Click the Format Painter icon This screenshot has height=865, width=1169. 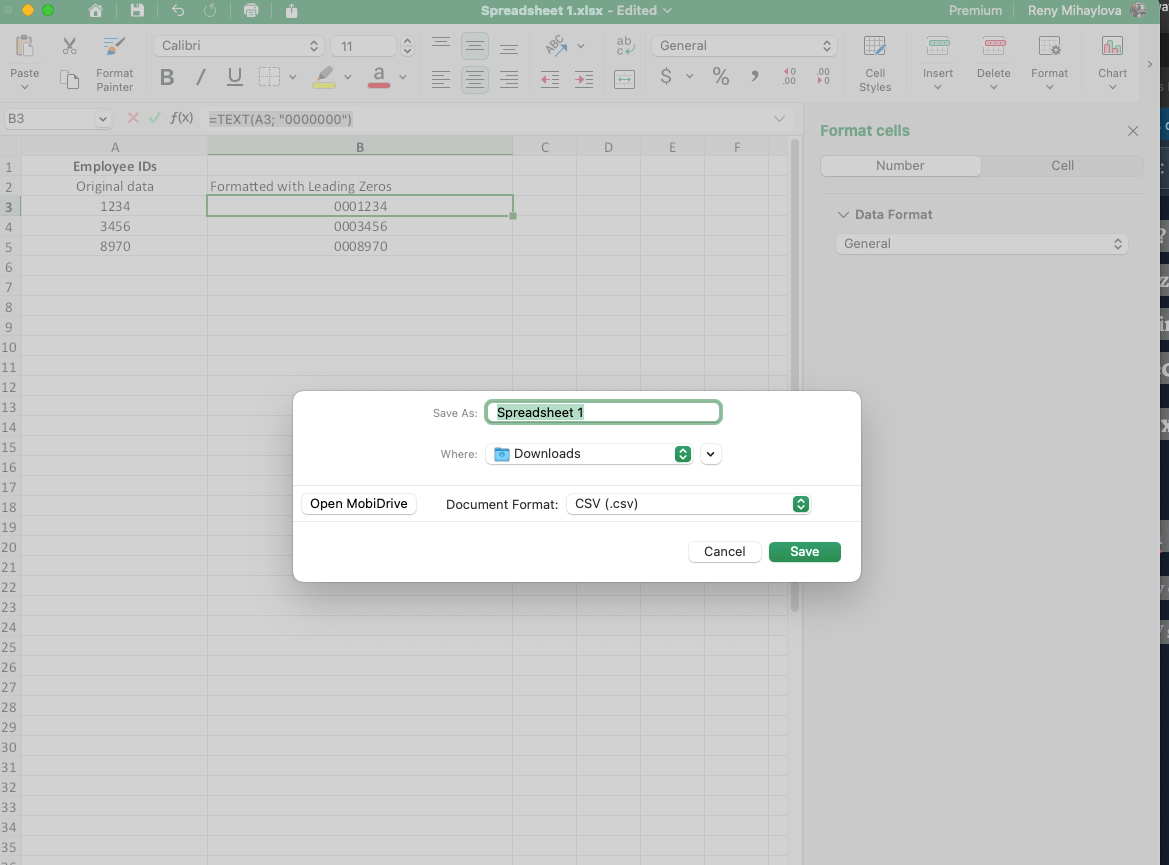[114, 47]
